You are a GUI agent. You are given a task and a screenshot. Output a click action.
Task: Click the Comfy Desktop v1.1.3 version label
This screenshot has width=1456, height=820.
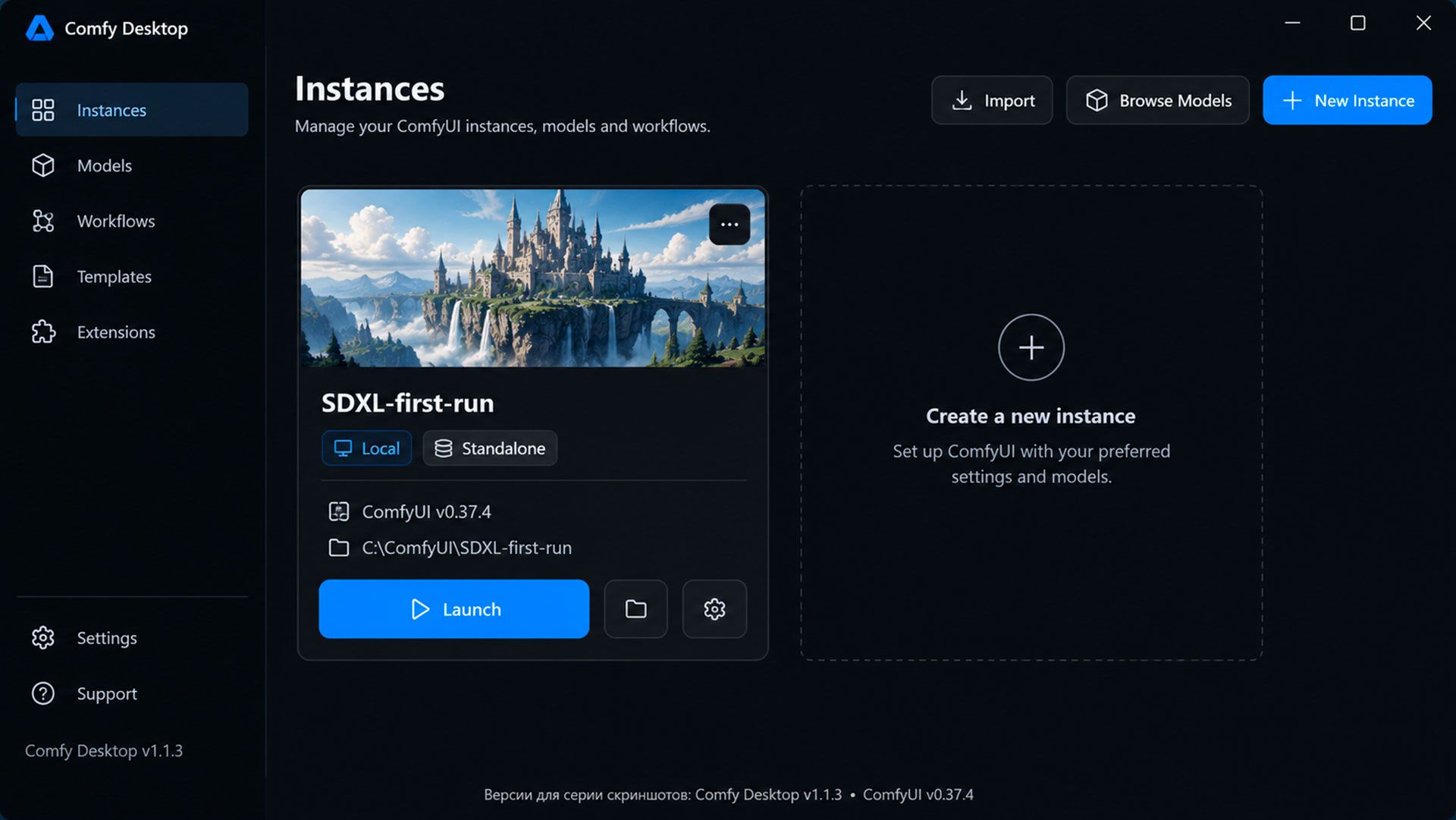[x=104, y=751]
